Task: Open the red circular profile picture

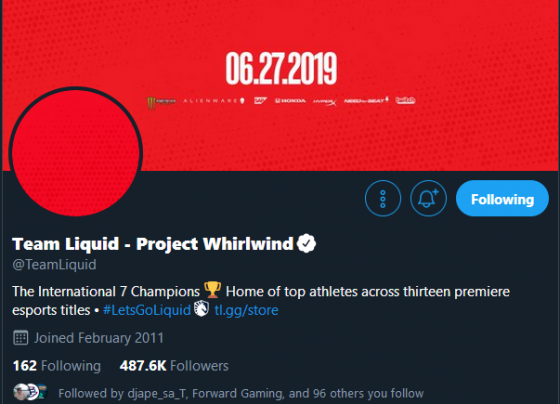Action: click(x=76, y=153)
